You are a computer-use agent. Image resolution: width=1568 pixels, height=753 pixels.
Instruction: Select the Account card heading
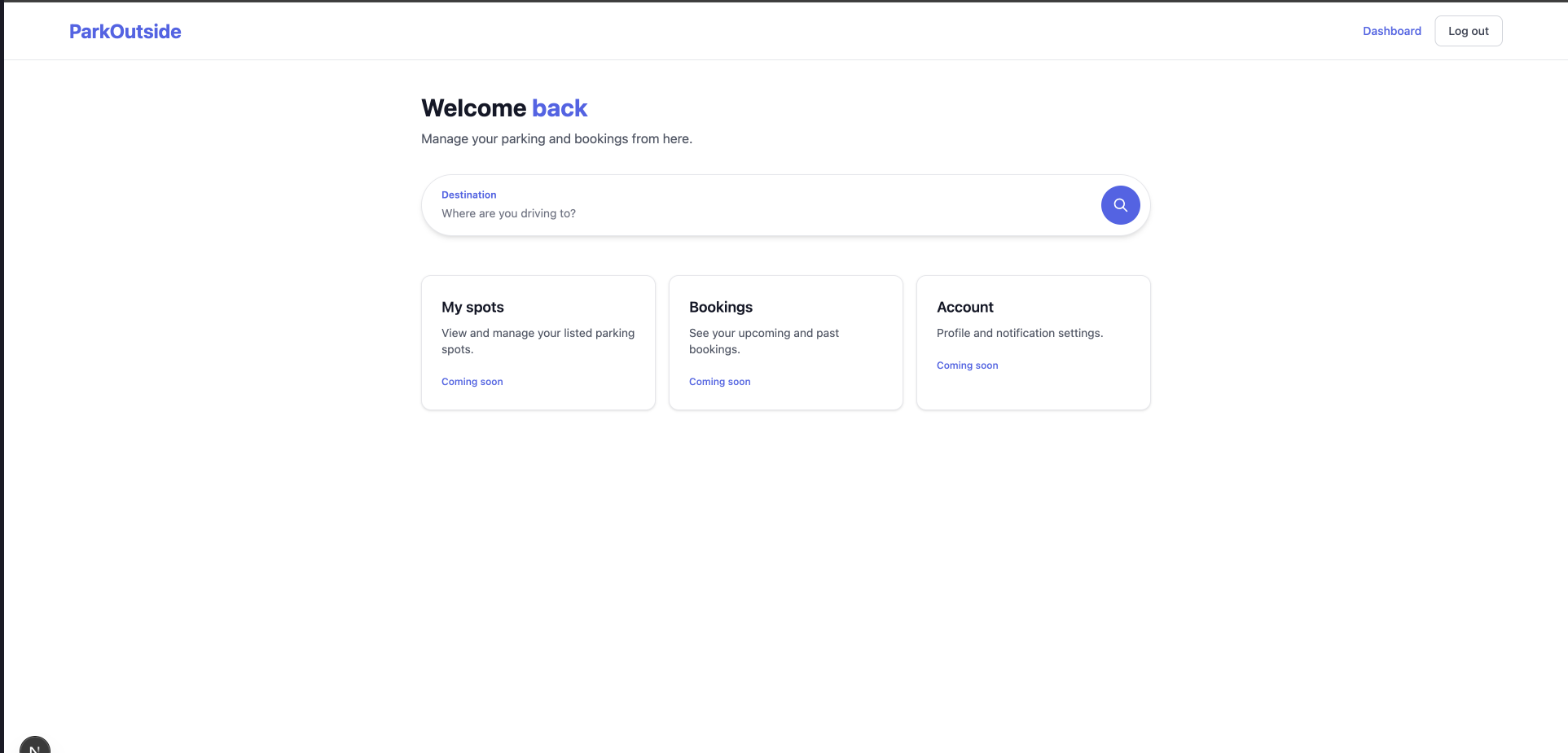tap(964, 307)
